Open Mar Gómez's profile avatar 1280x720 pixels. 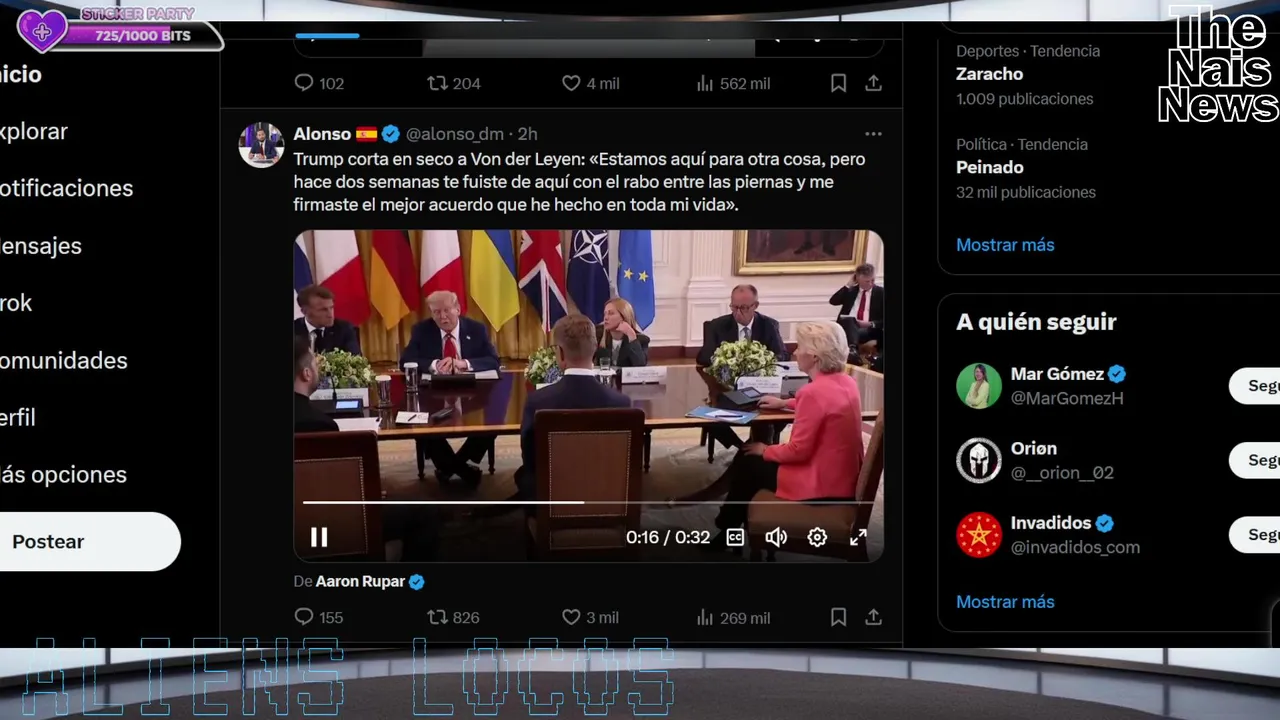point(979,386)
